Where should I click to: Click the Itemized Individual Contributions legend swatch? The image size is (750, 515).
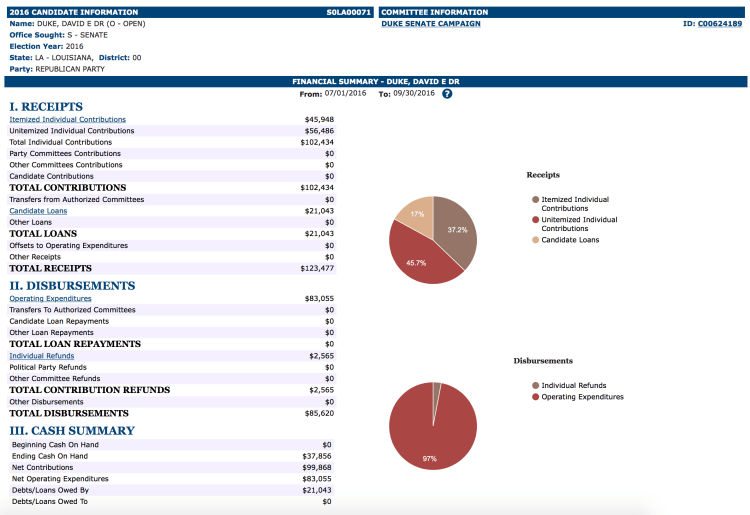[x=536, y=200]
